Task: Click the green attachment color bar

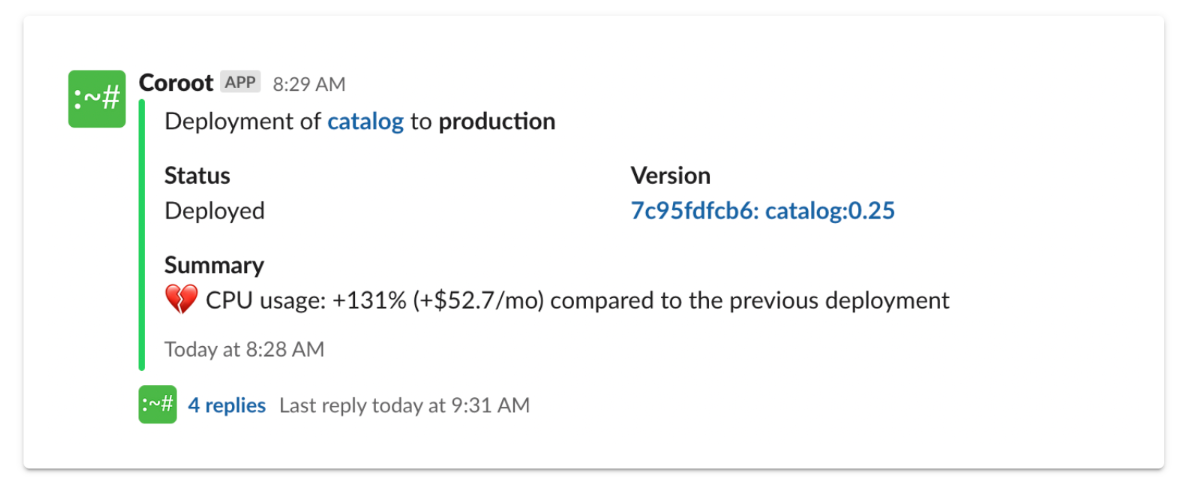Action: pos(142,235)
